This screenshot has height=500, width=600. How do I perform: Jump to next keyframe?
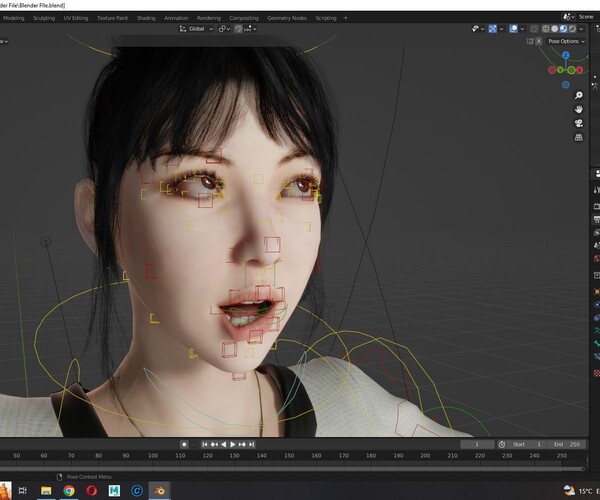click(x=242, y=445)
